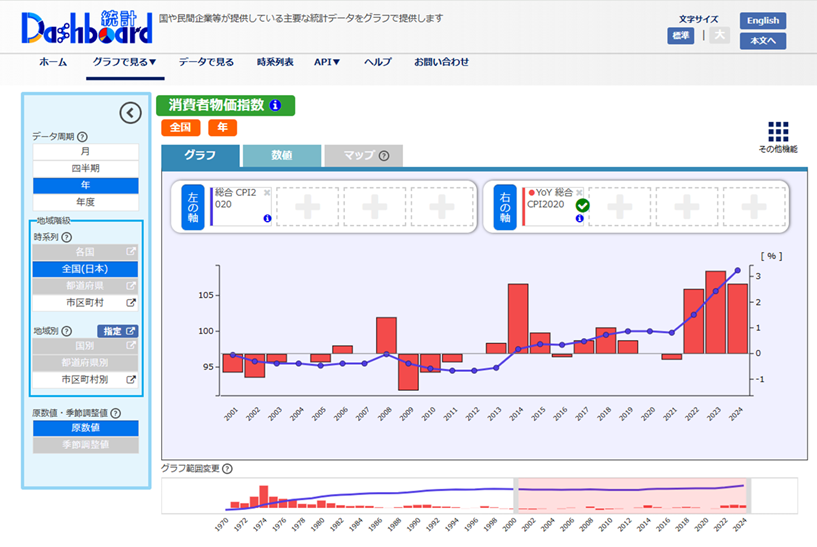Remove 総合 CPI2020 series from left axis
Screen dimensions: 817x547
[x=267, y=191]
